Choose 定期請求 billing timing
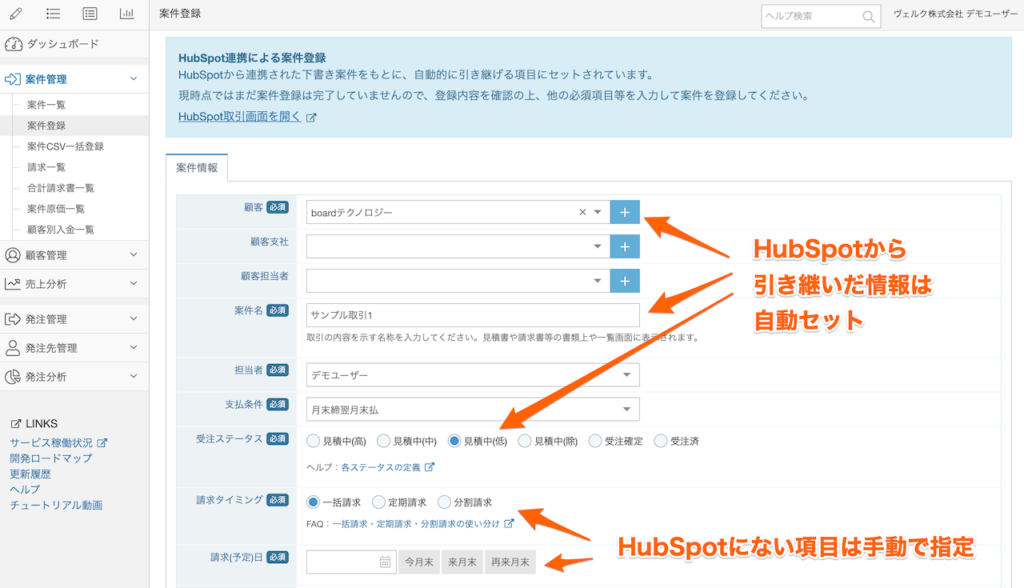Image resolution: width=1024 pixels, height=588 pixels. 379,502
